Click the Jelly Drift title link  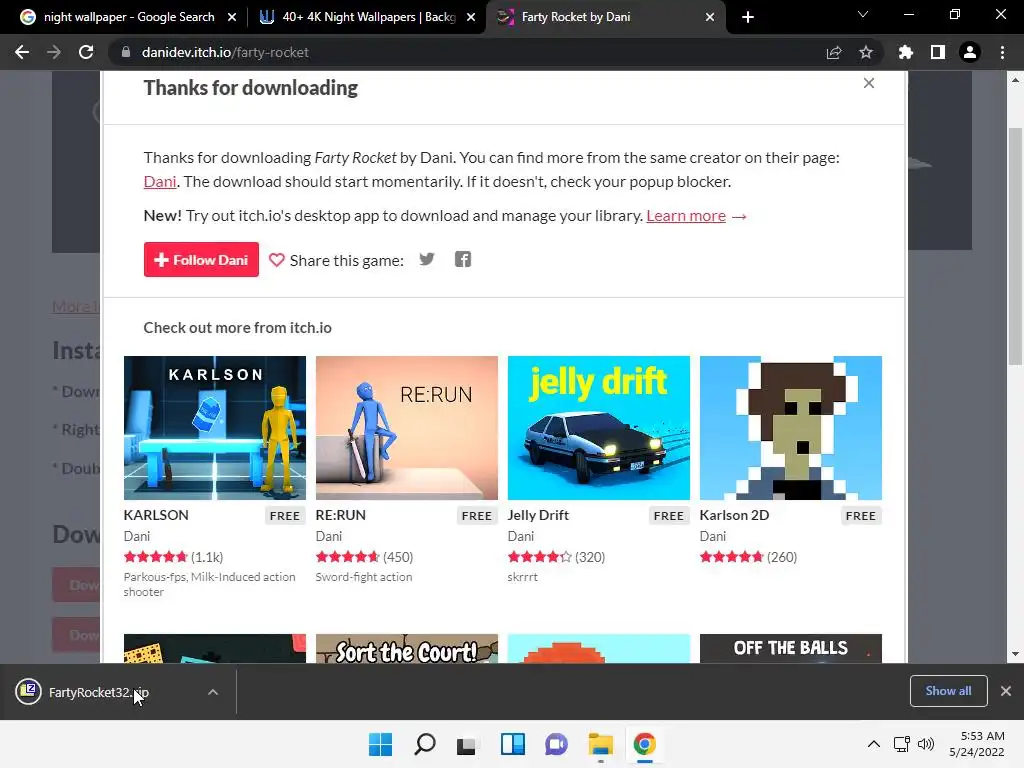[x=538, y=515]
